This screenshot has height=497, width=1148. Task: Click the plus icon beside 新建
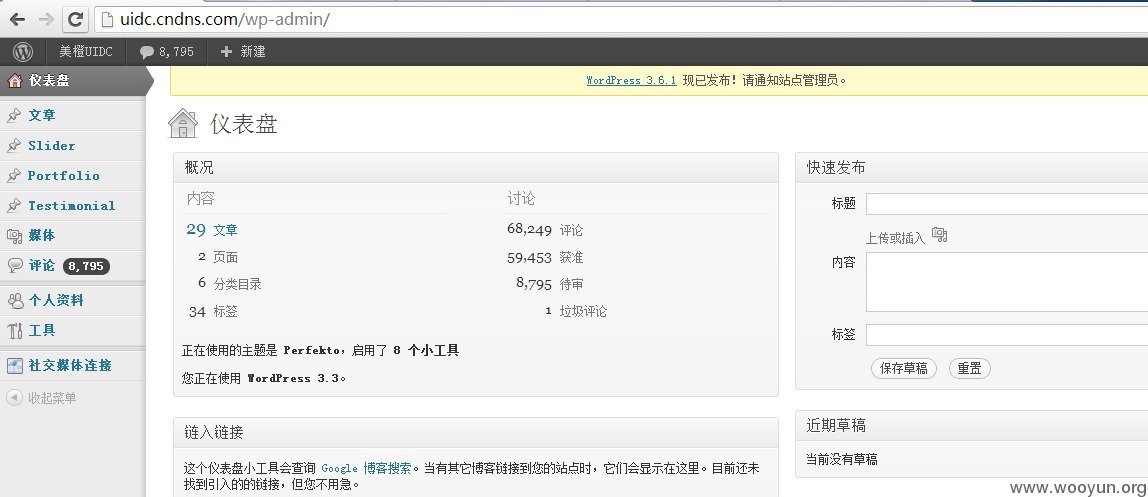tap(226, 52)
